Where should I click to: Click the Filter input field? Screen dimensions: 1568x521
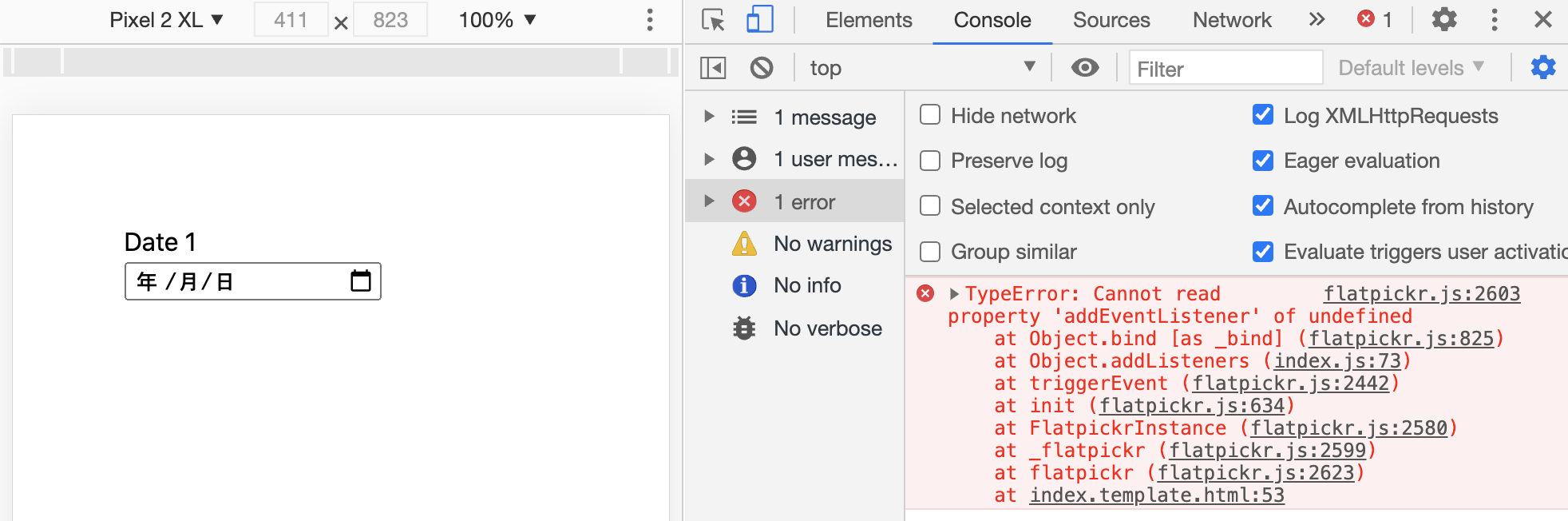click(1225, 69)
